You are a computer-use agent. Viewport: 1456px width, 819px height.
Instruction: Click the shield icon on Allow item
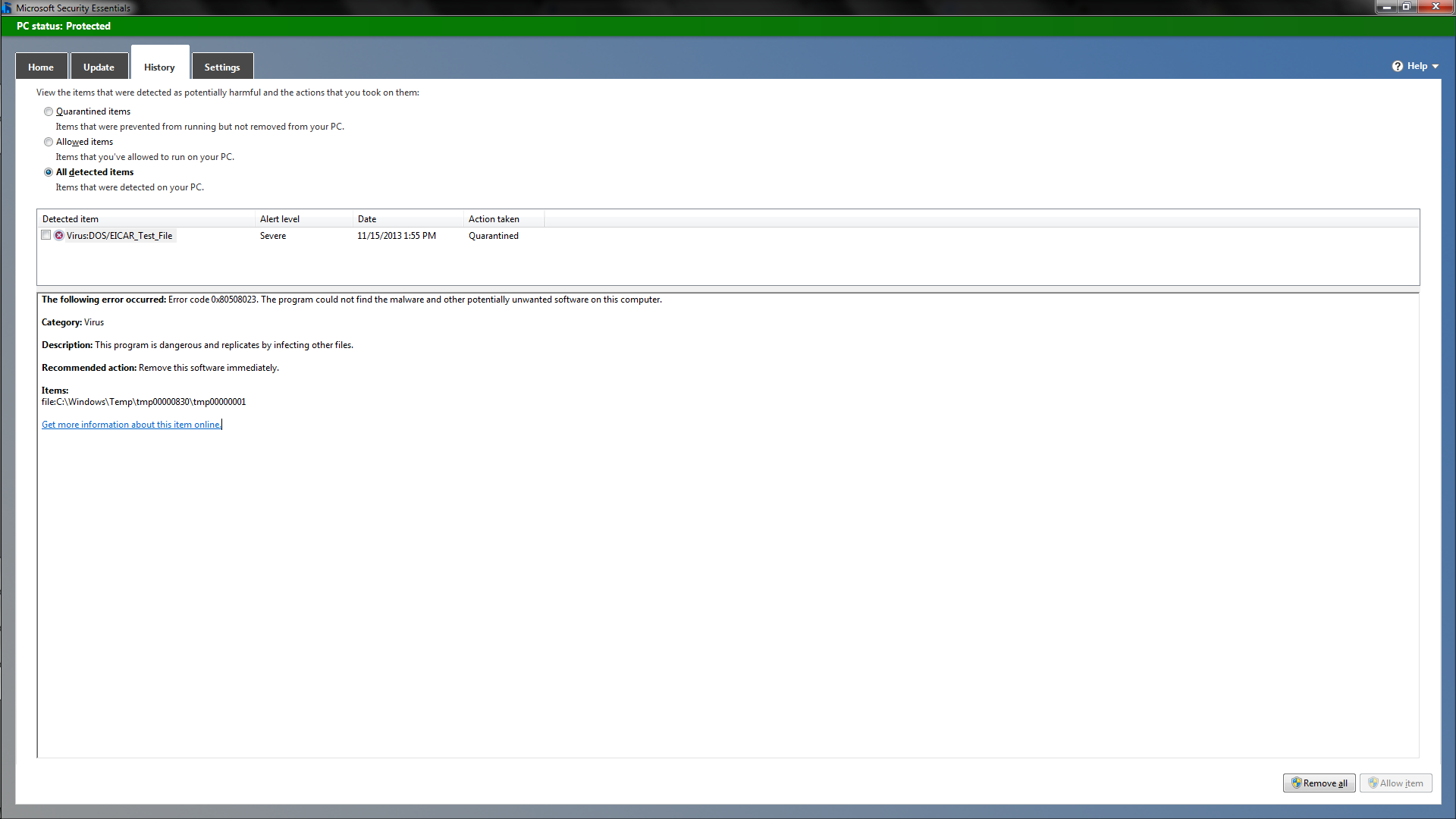pos(1373,783)
